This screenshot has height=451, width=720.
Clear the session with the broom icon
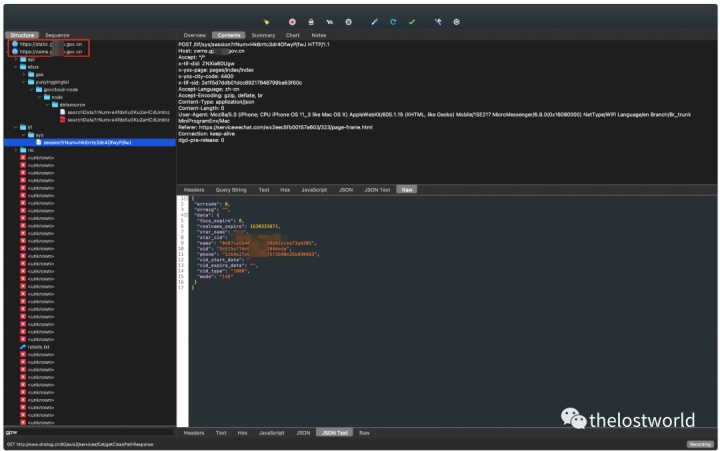[x=266, y=22]
